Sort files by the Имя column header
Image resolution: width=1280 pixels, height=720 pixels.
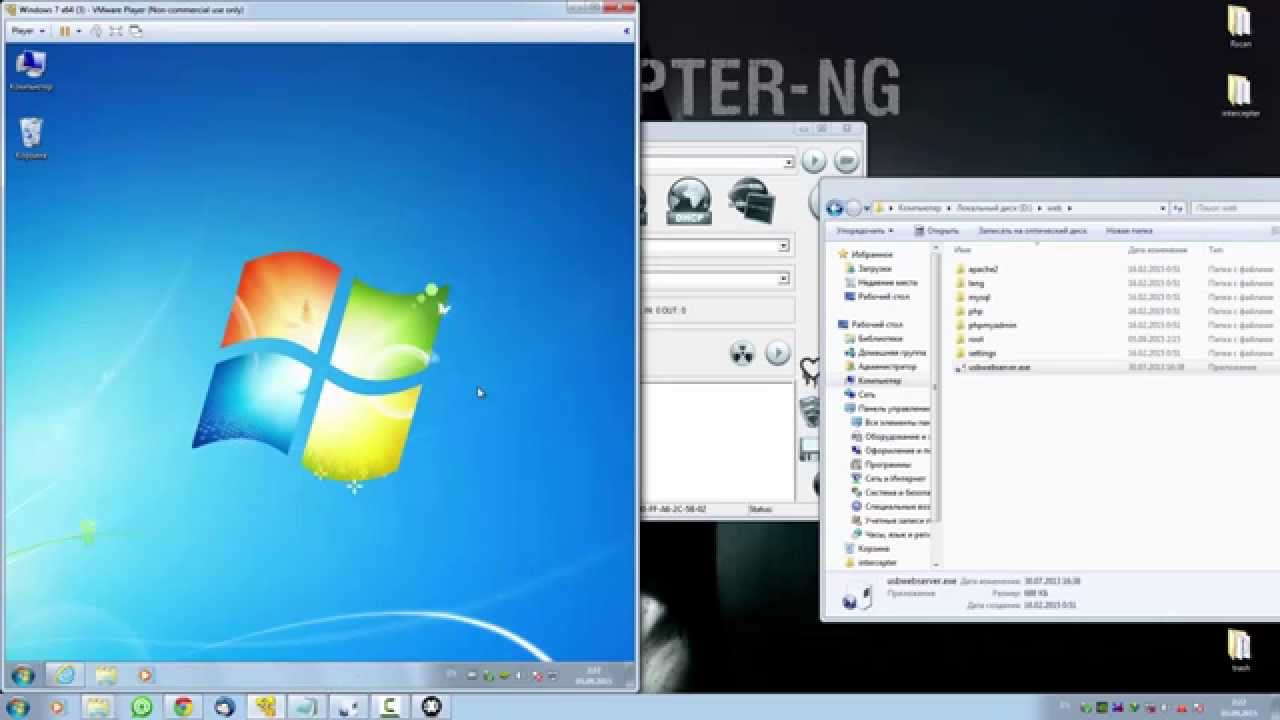963,249
